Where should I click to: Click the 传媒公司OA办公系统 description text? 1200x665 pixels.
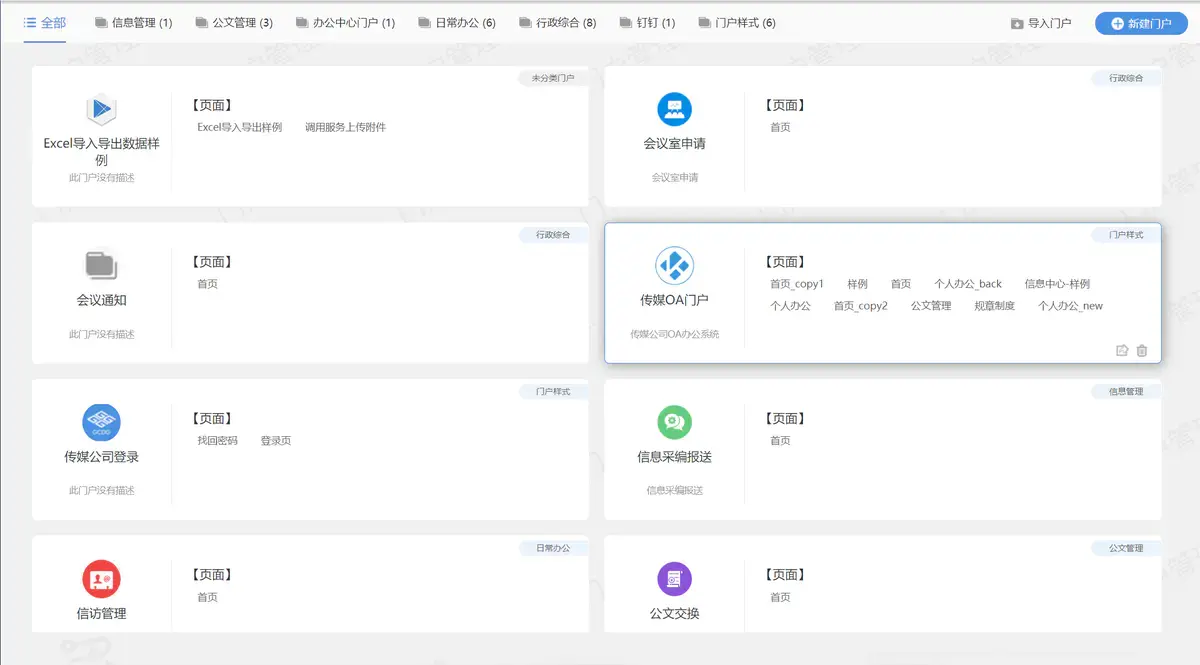674,334
